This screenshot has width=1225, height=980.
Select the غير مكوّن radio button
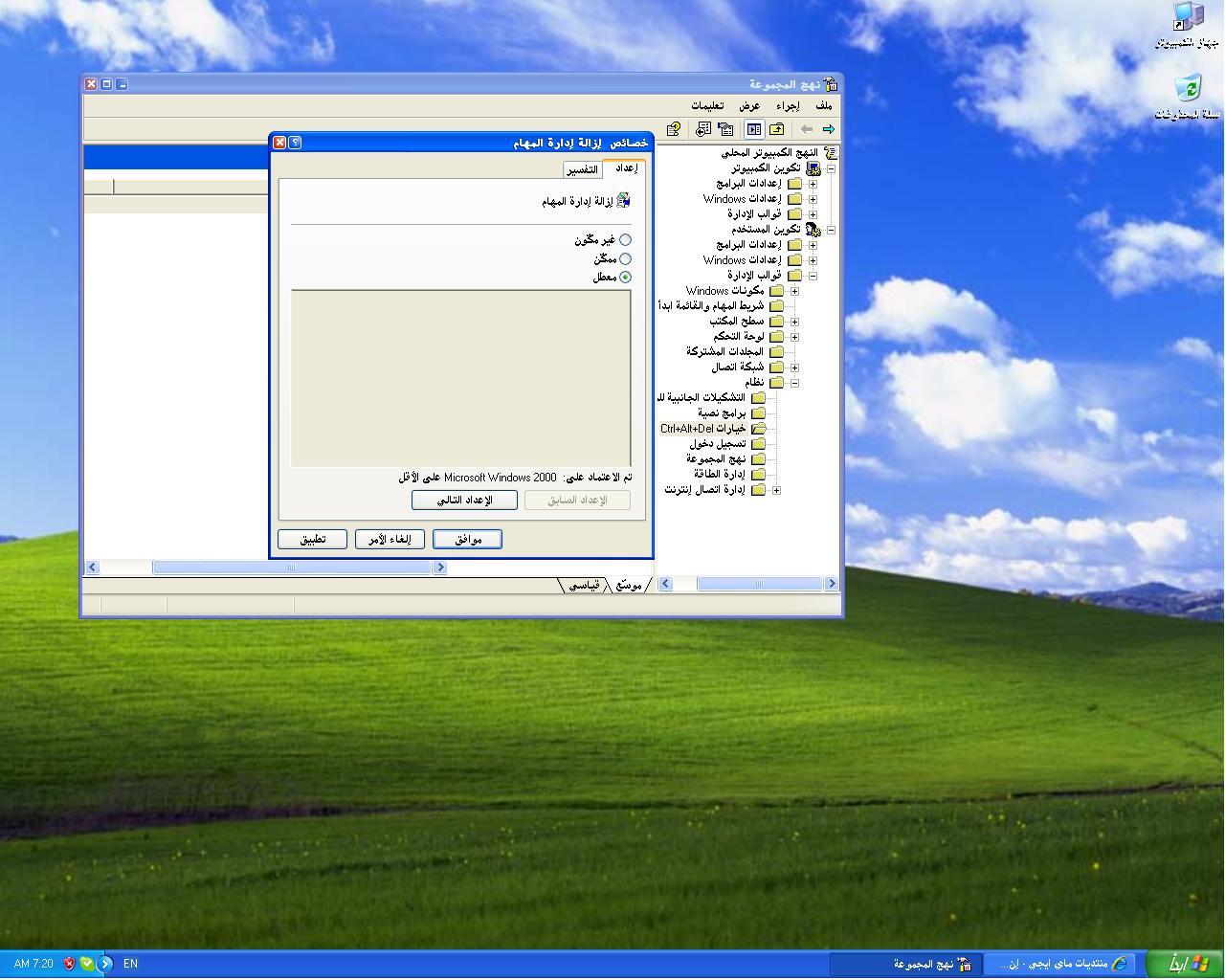[625, 240]
